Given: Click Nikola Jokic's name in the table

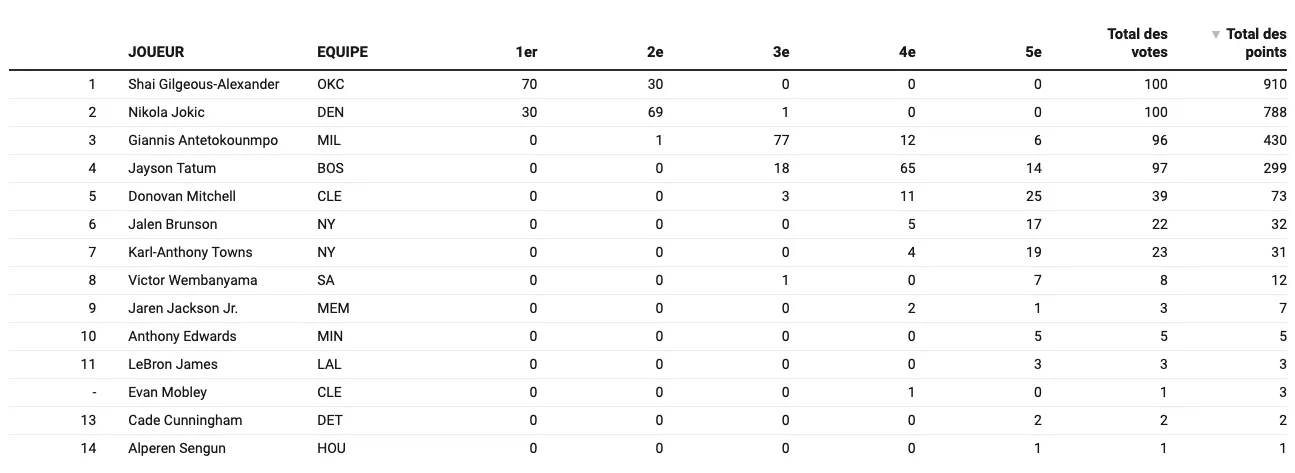Looking at the screenshot, I should (x=166, y=112).
